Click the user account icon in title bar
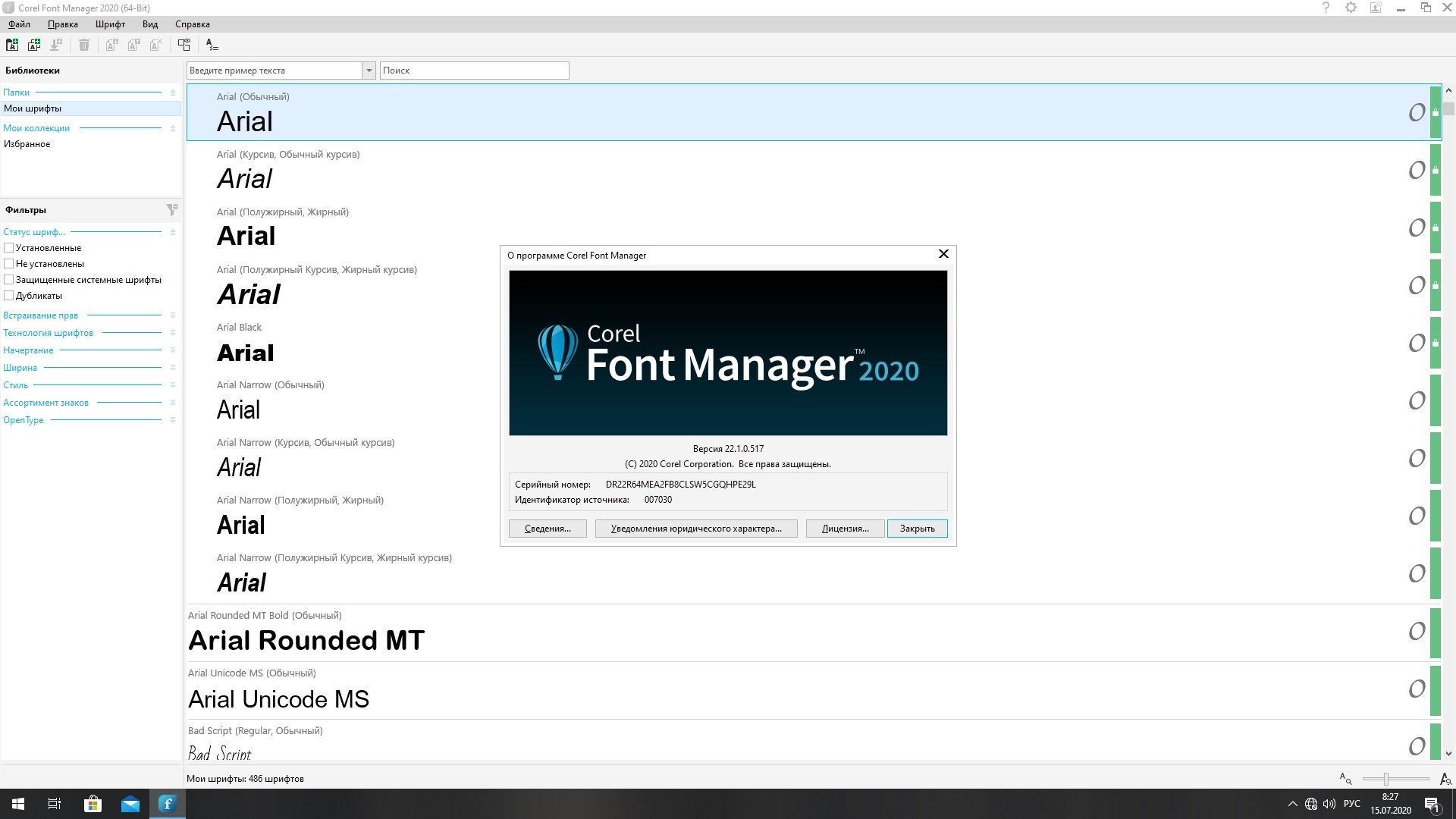The width and height of the screenshot is (1456, 819). click(x=1376, y=8)
